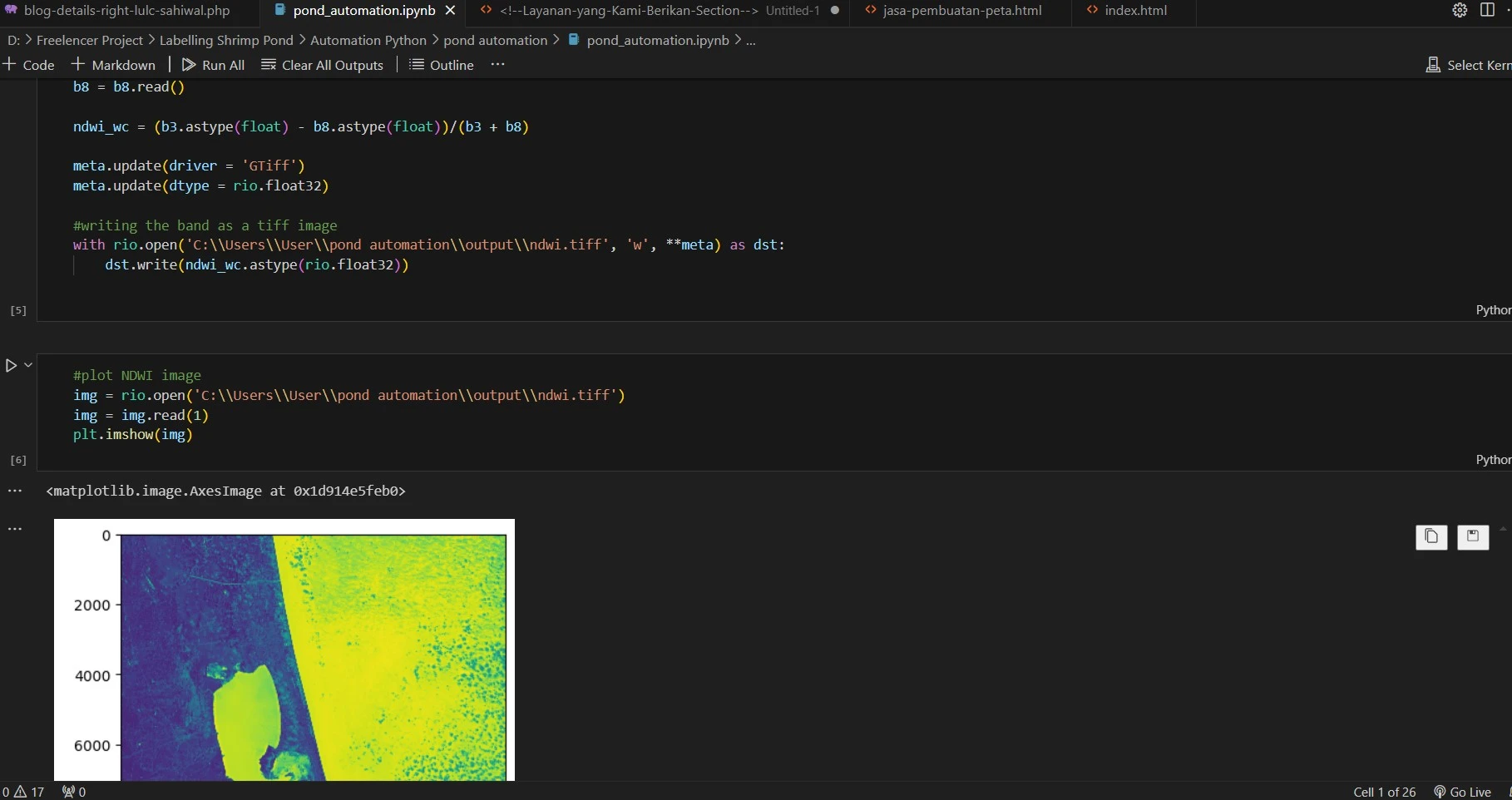Run All notebook cells

pyautogui.click(x=213, y=64)
